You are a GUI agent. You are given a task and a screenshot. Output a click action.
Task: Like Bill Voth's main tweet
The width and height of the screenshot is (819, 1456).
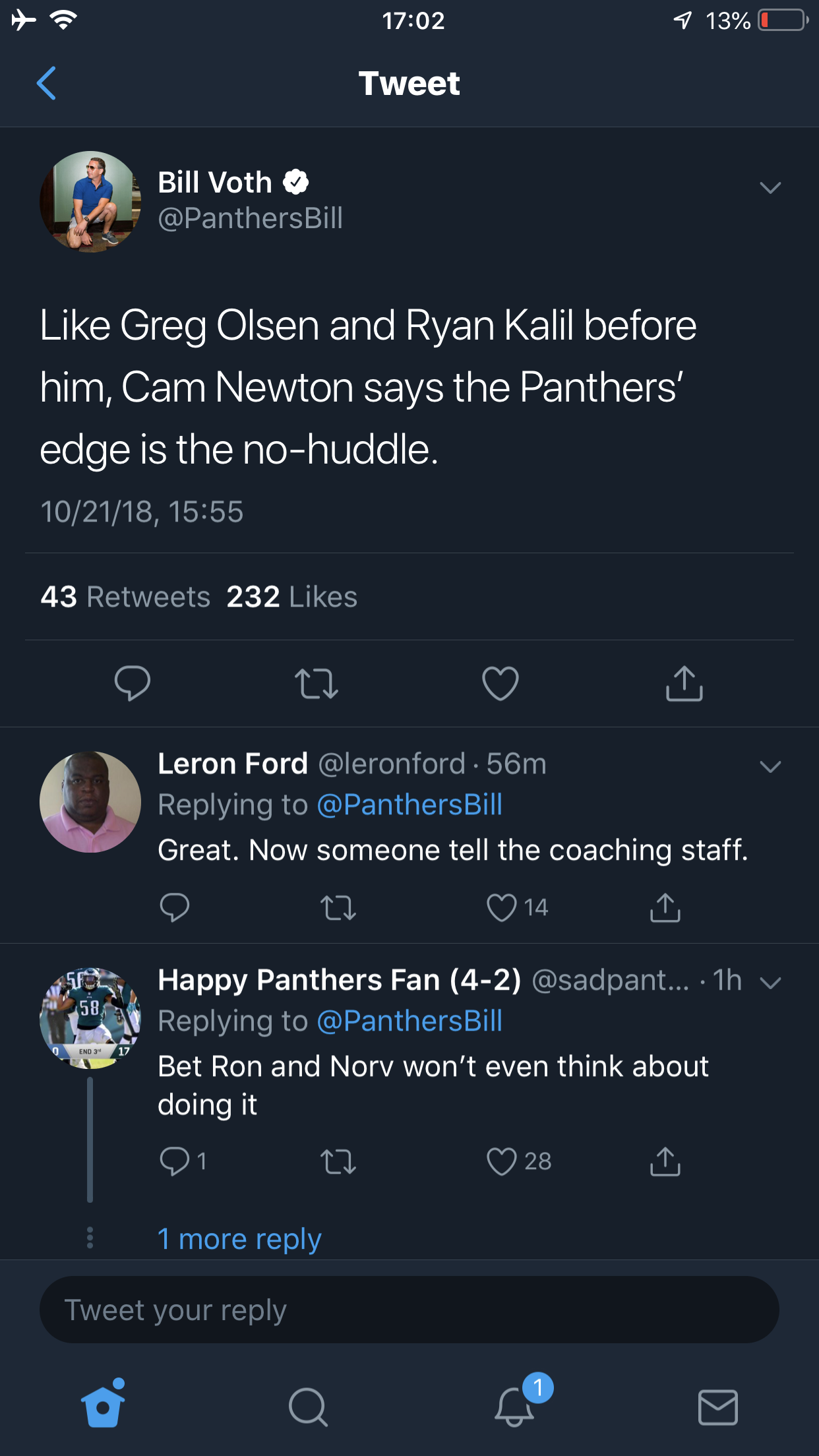coord(501,683)
